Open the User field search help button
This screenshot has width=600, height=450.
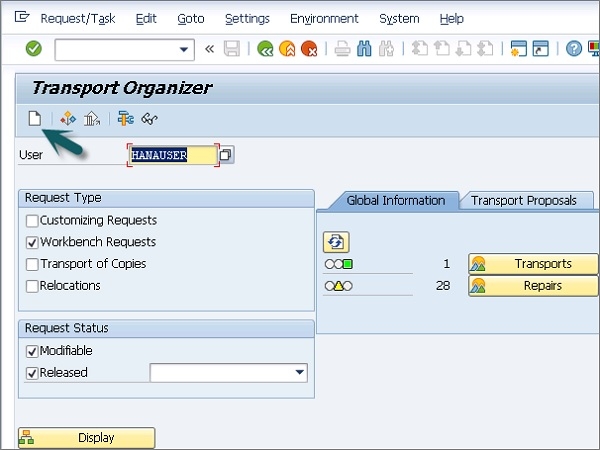tap(226, 155)
